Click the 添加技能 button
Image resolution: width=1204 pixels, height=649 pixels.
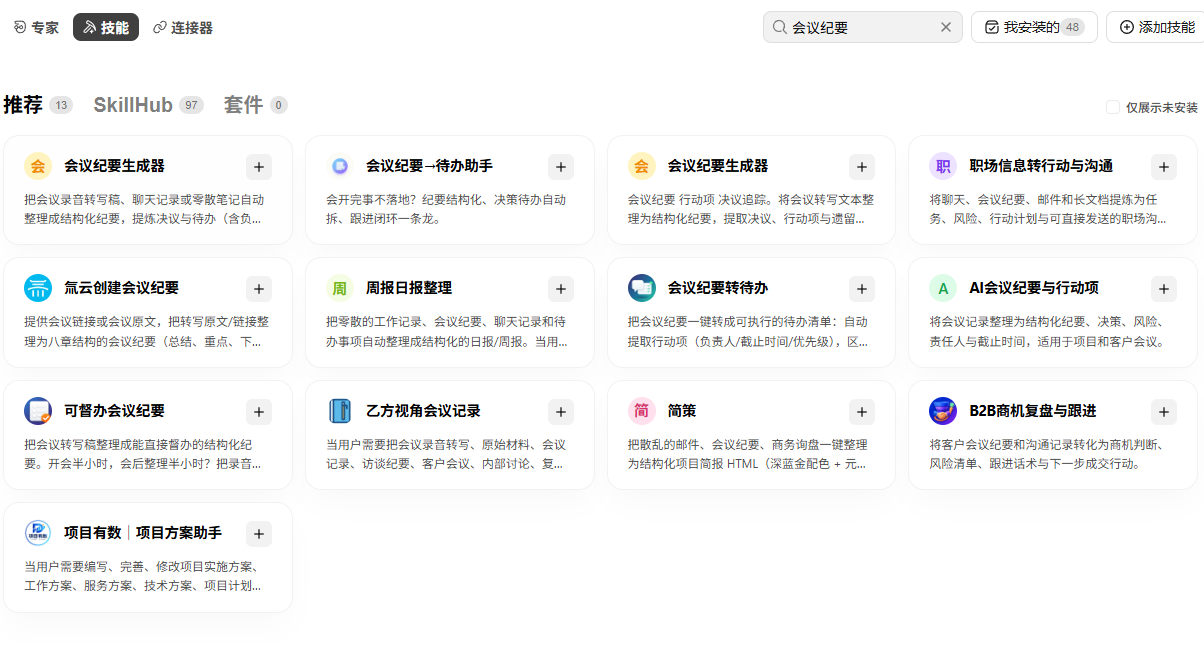(1156, 27)
